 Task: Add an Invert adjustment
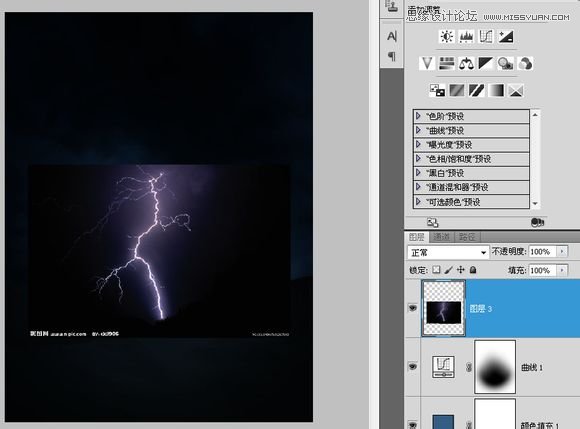(437, 90)
